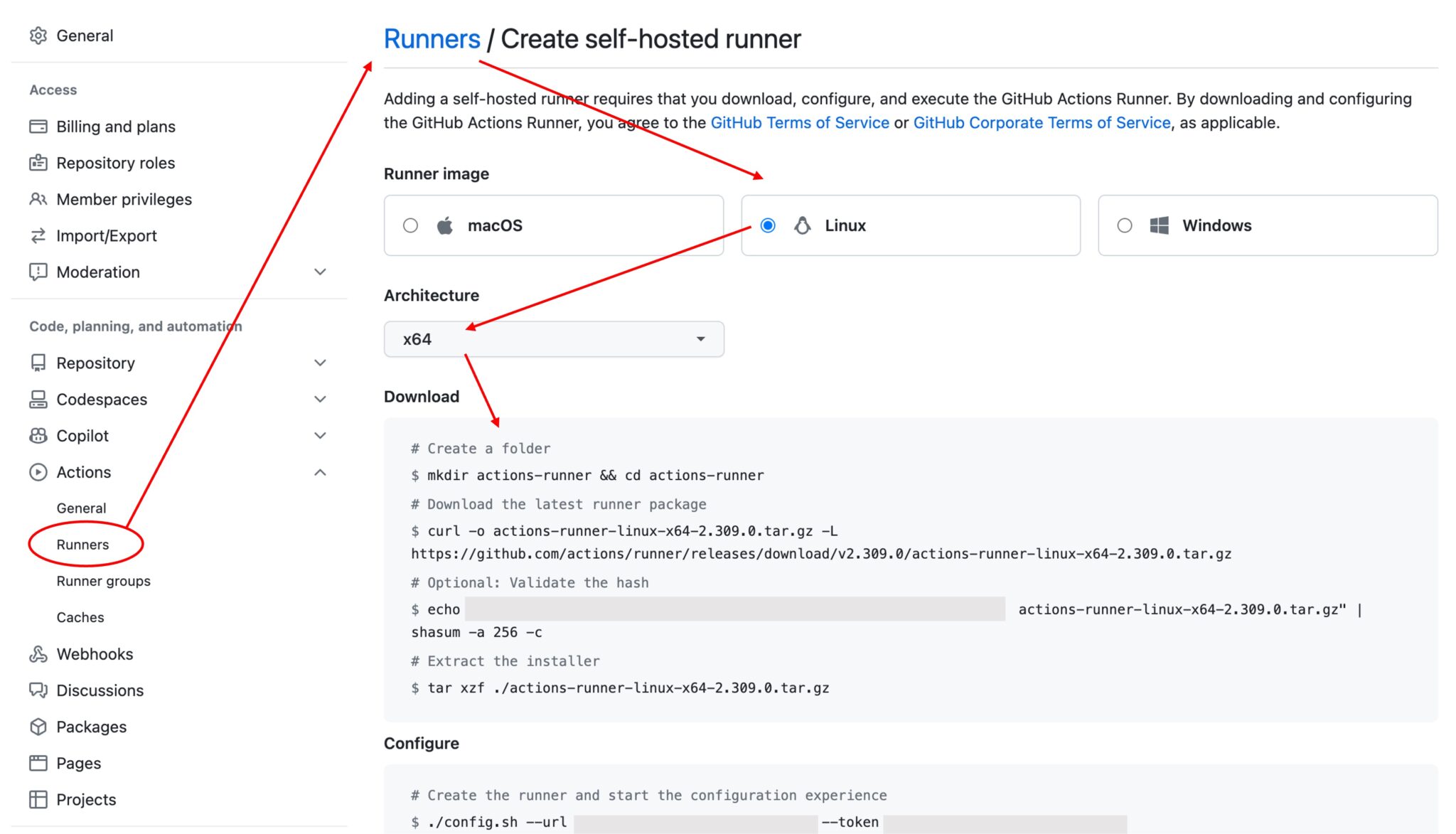Click the Packages box icon
Viewport: 1456px width, 834px height.
(38, 727)
